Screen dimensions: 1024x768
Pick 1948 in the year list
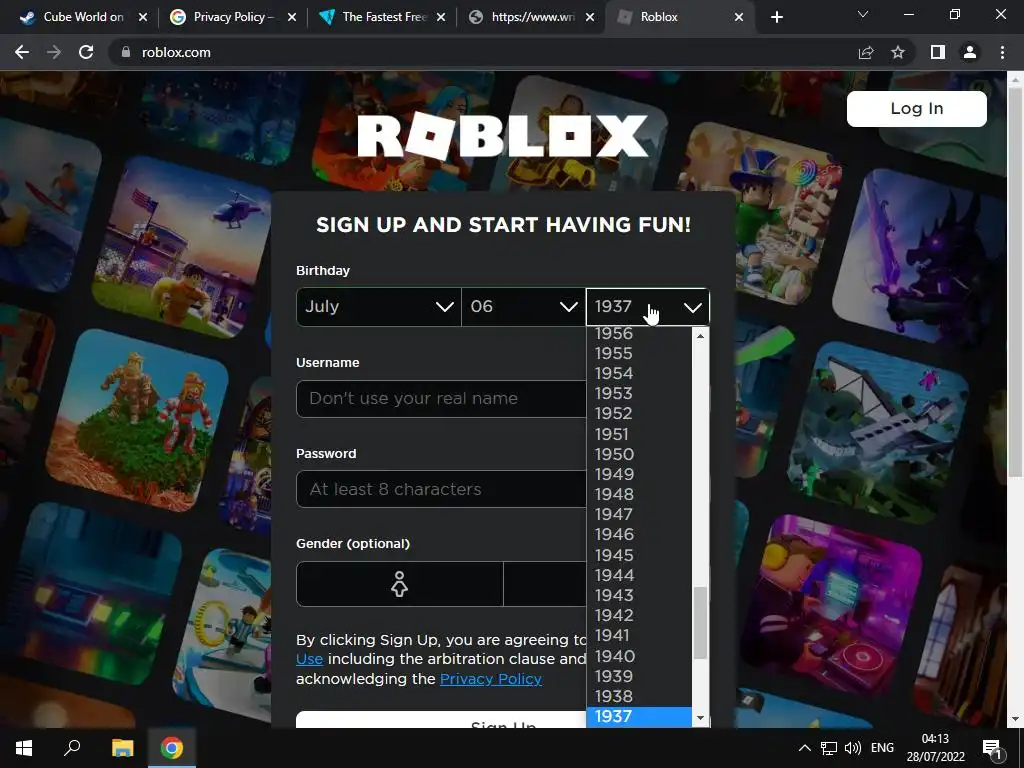point(639,495)
